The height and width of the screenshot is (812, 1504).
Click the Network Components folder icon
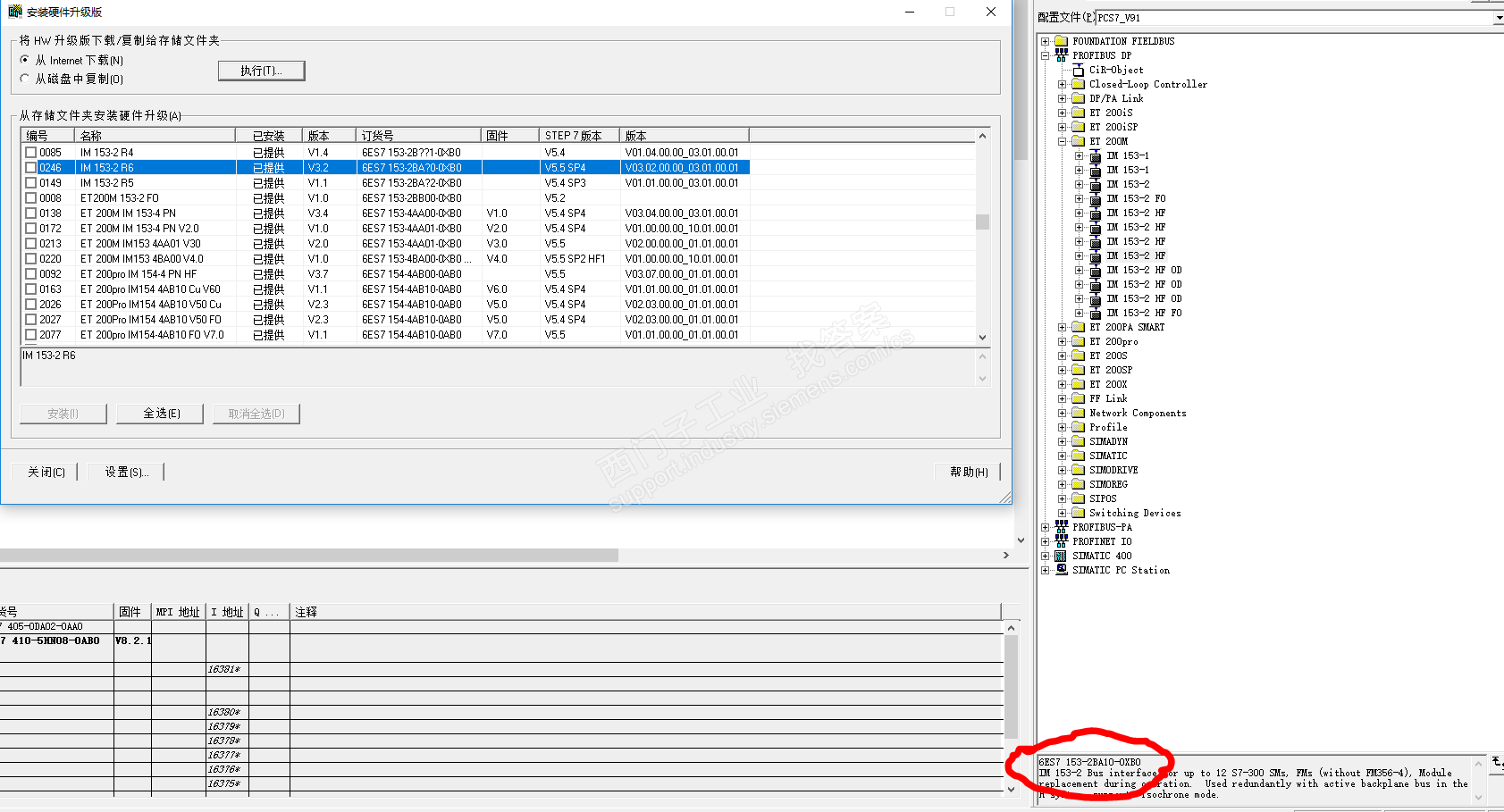pos(1078,413)
